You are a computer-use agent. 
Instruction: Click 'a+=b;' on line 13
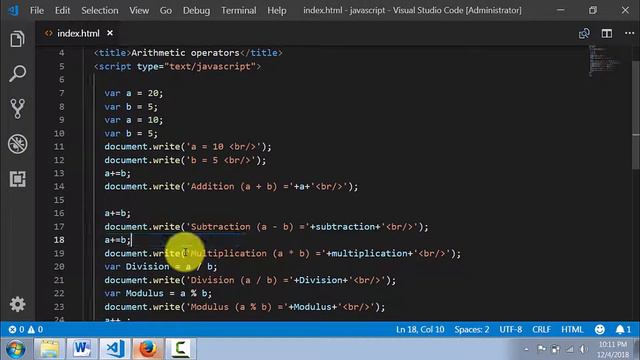(118, 173)
